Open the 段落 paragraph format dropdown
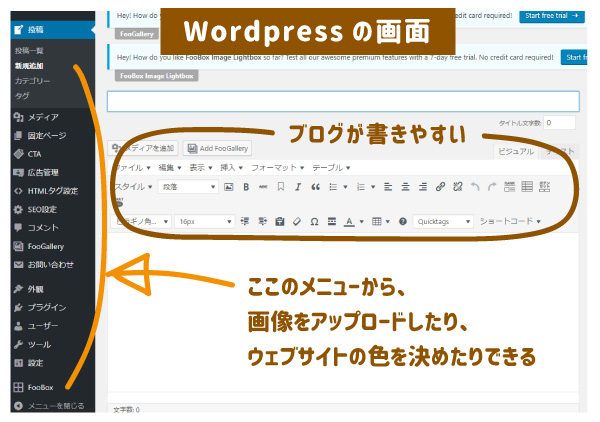Image resolution: width=600 pixels, height=422 pixels. click(188, 187)
